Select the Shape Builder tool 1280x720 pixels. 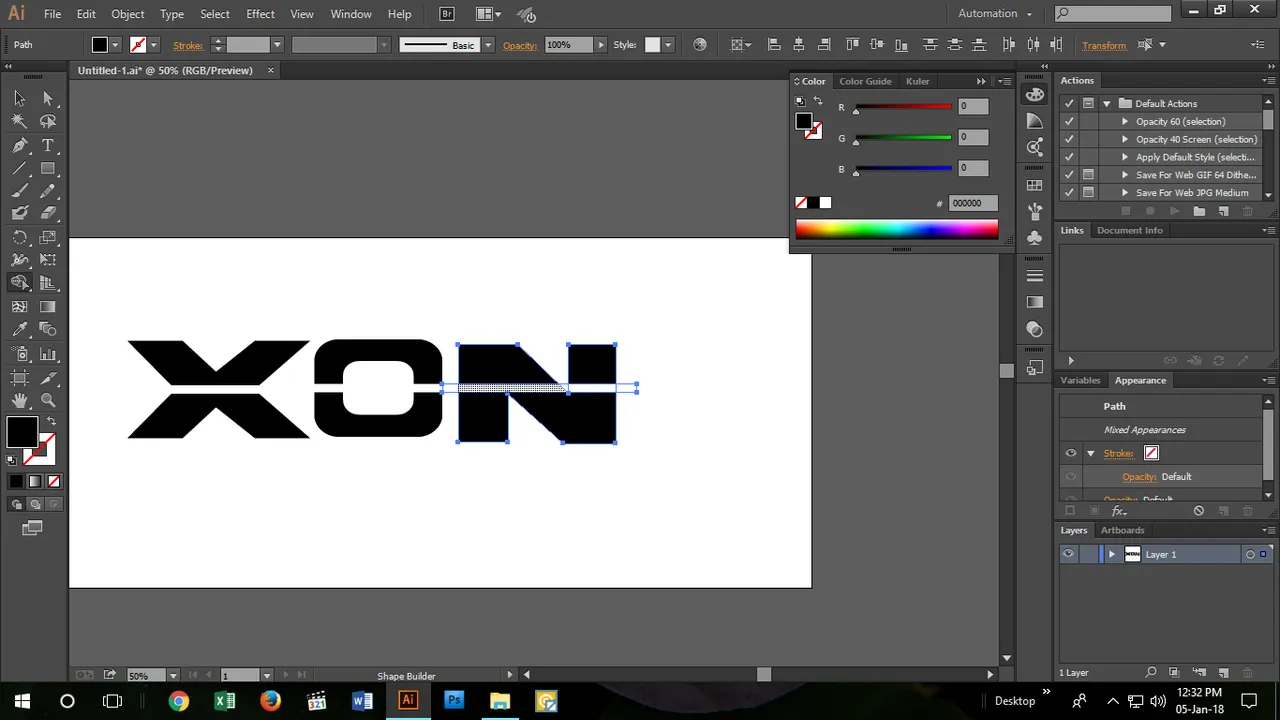[19, 283]
